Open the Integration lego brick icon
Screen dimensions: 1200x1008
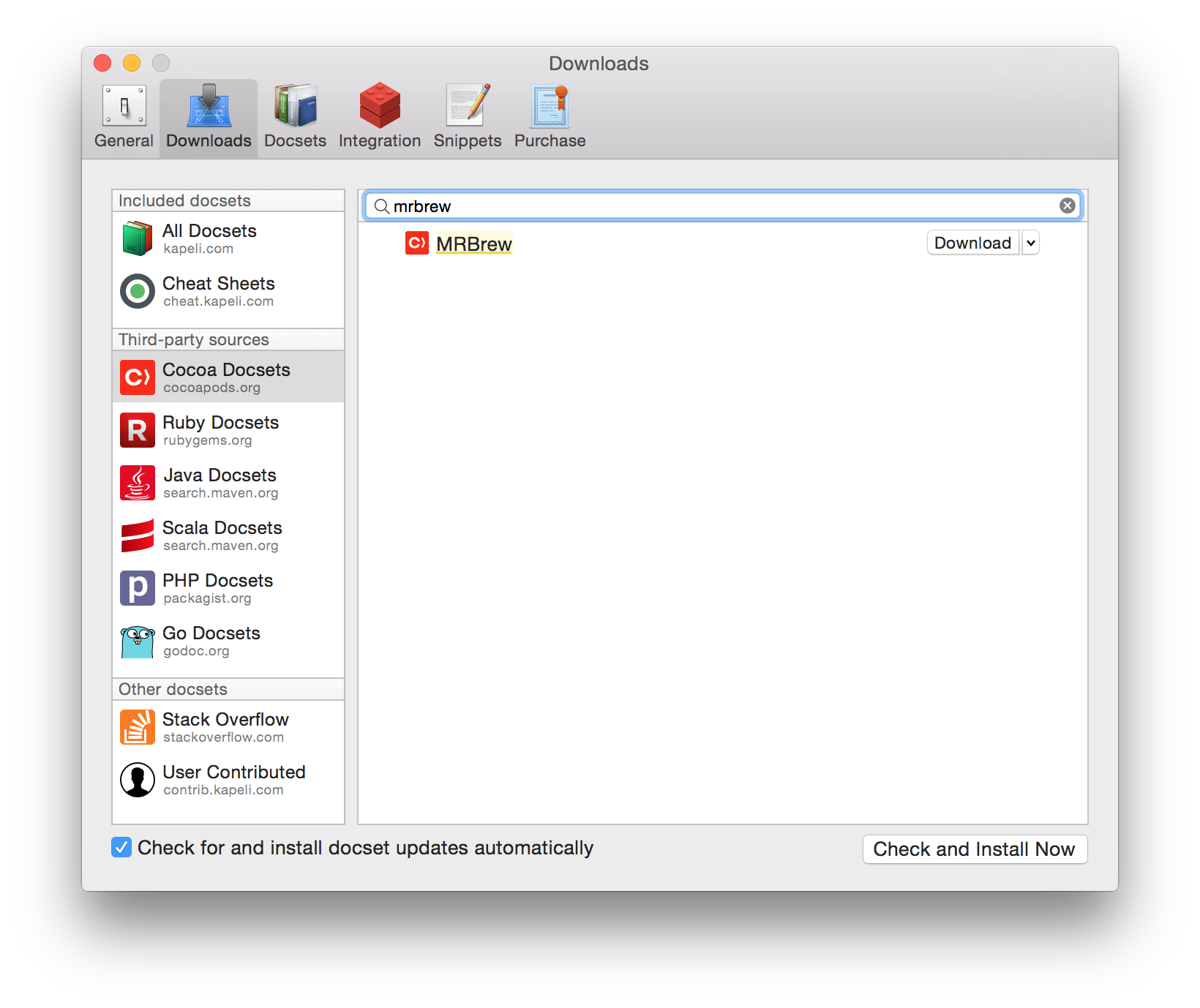(x=380, y=106)
